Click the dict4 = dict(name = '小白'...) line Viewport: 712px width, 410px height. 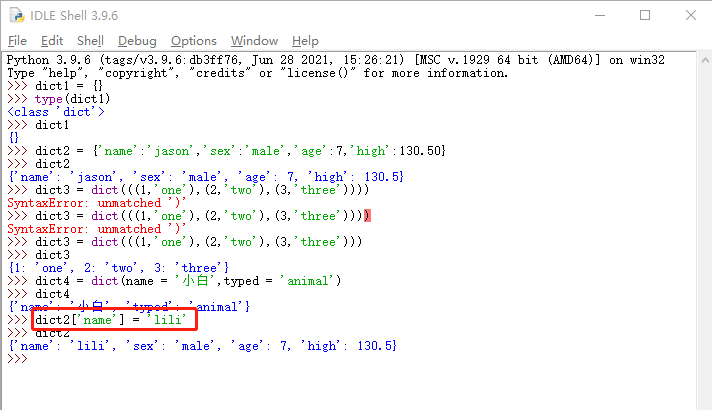click(x=188, y=281)
